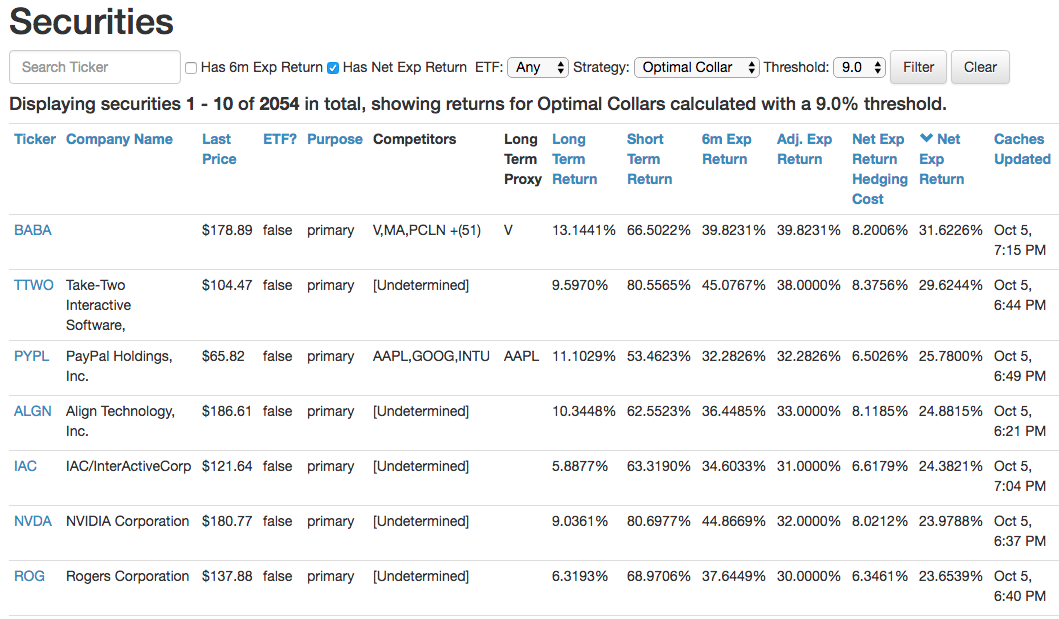Image resolution: width=1059 pixels, height=619 pixels.
Task: Uncheck Has Net Exp Return checkbox
Action: click(x=333, y=68)
